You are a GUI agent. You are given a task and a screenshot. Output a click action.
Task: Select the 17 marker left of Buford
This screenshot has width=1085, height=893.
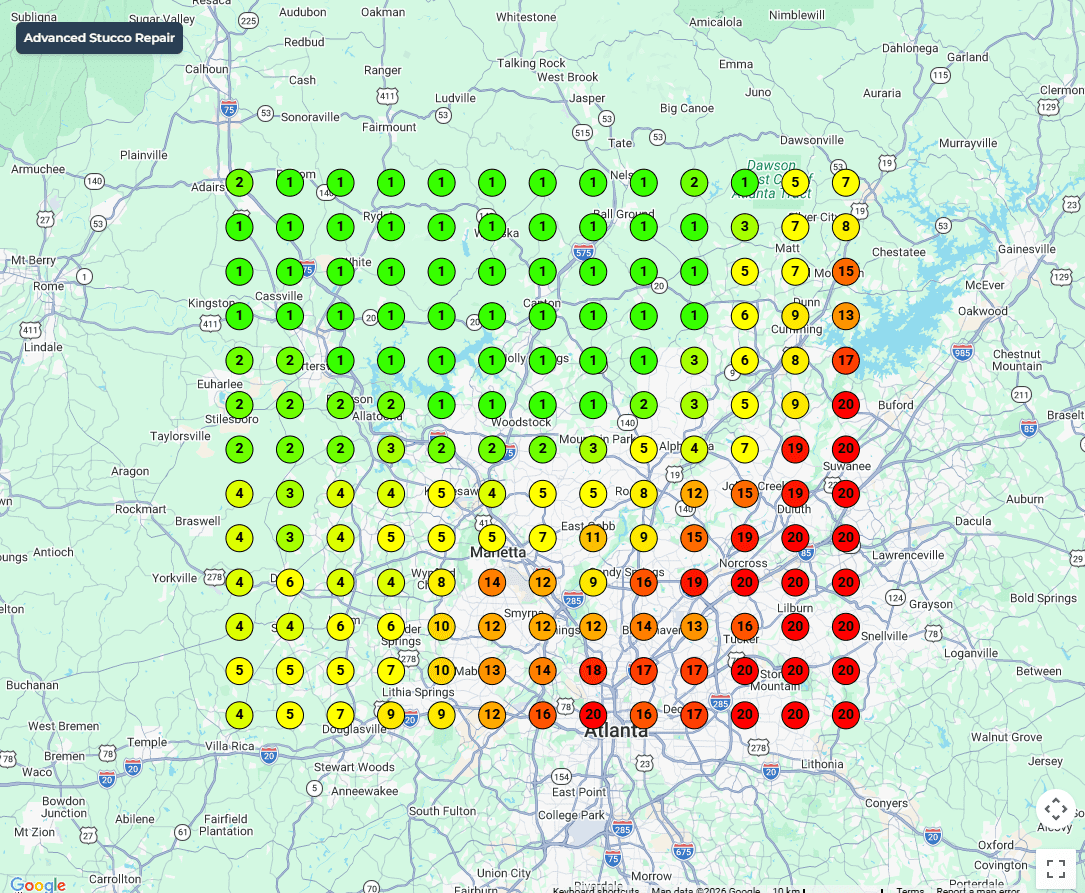pyautogui.click(x=846, y=360)
